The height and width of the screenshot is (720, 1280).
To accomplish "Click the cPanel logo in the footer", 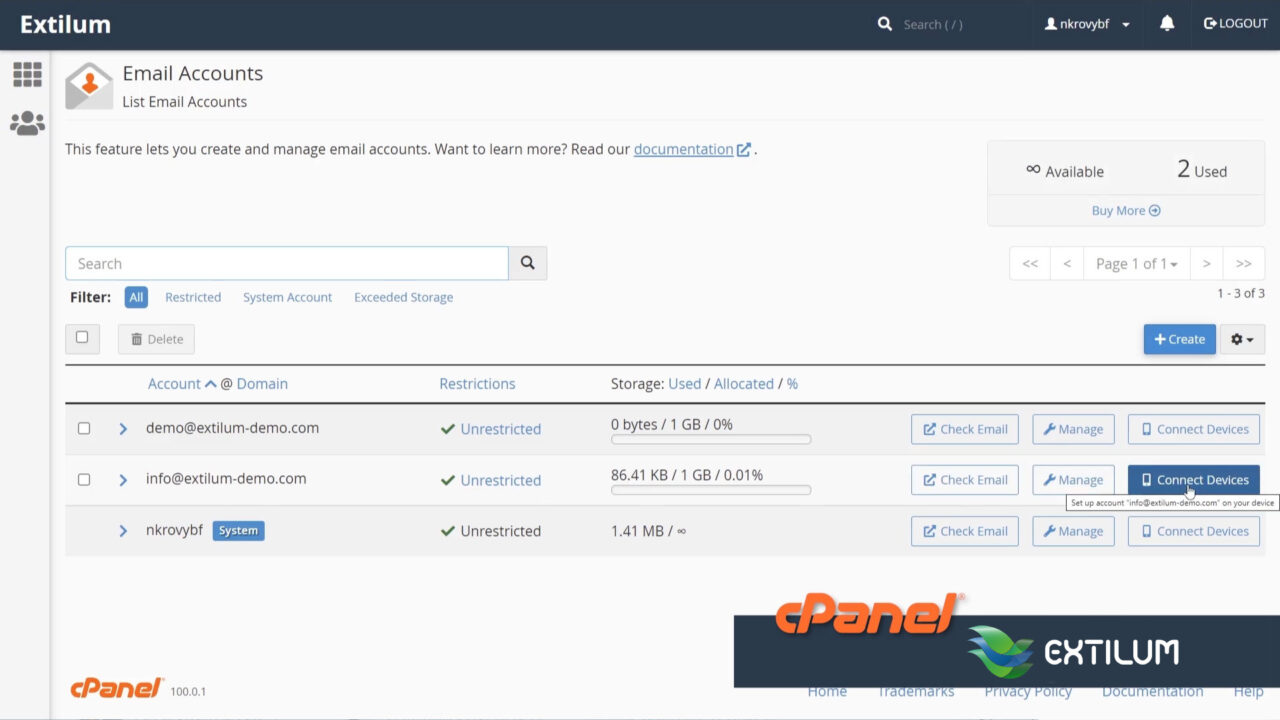I will [115, 687].
